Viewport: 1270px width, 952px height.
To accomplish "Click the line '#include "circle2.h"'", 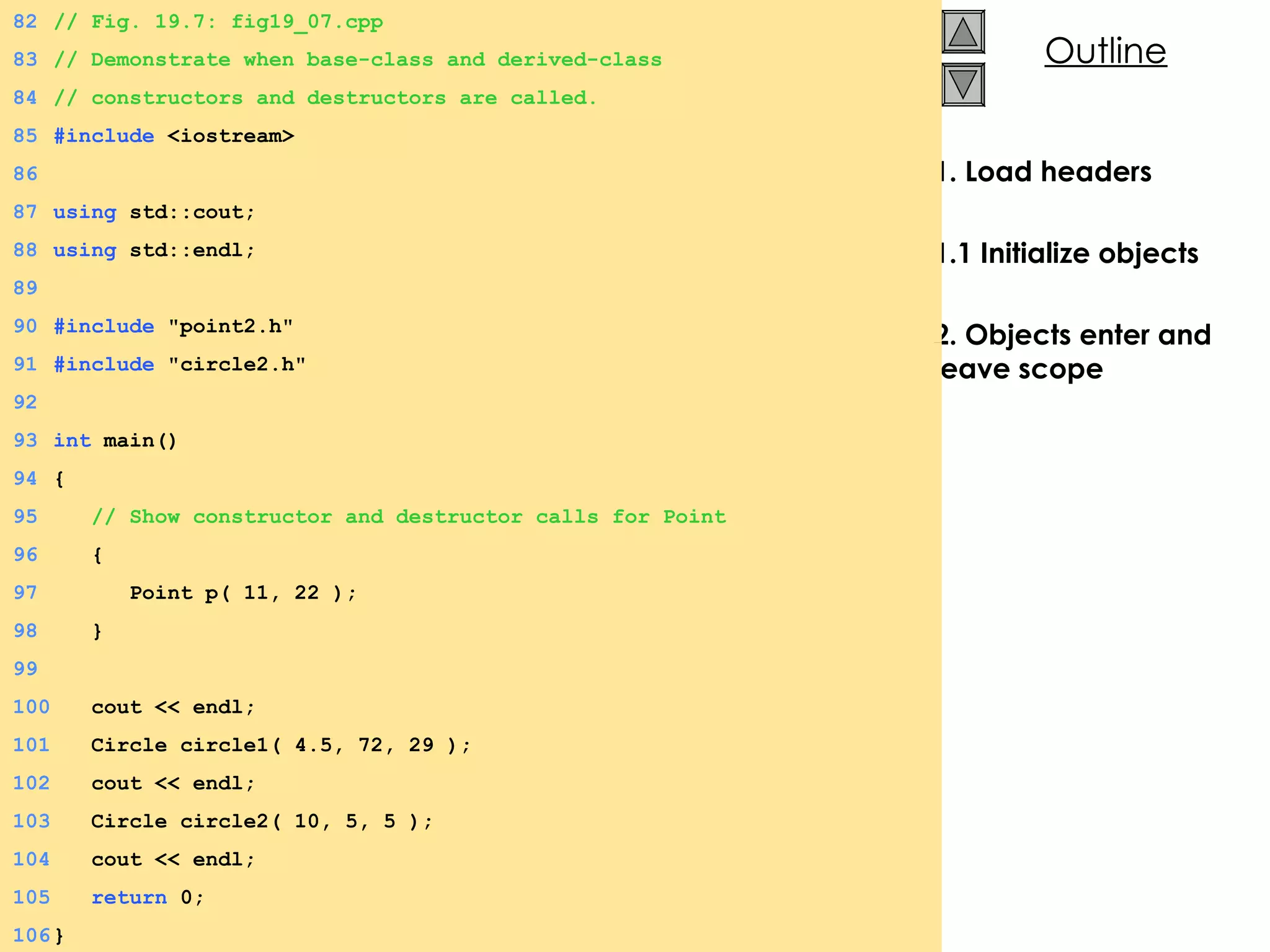I will tap(179, 364).
